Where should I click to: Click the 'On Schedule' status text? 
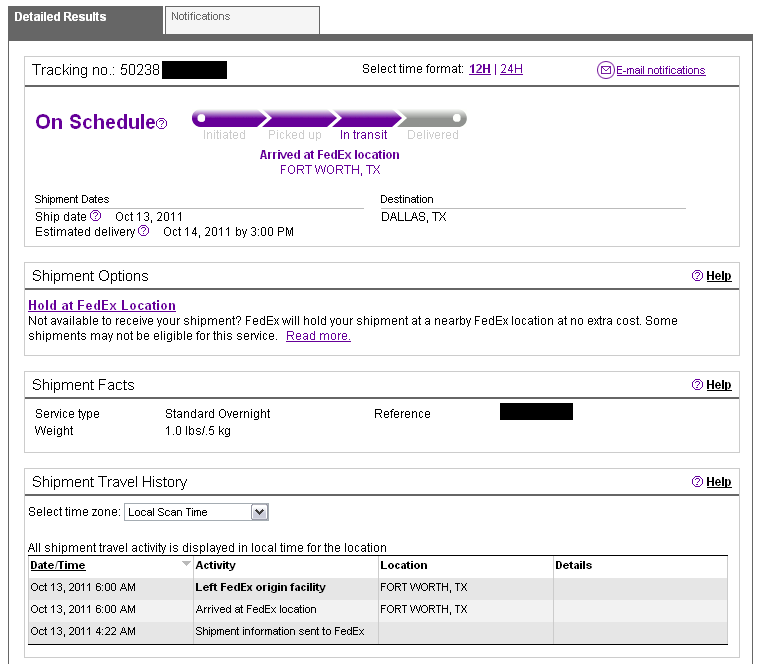point(95,122)
